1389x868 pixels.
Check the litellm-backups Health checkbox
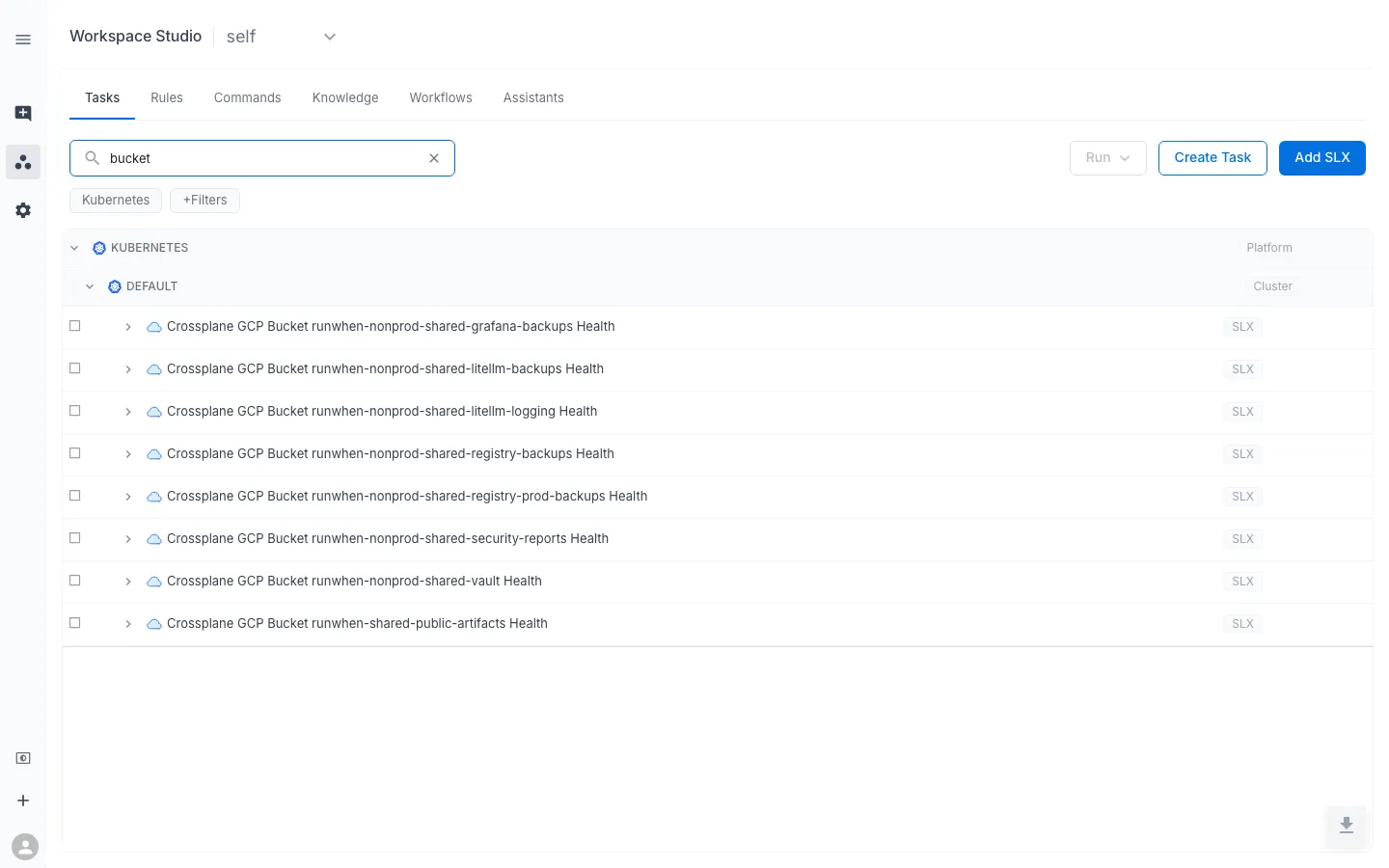tap(75, 368)
